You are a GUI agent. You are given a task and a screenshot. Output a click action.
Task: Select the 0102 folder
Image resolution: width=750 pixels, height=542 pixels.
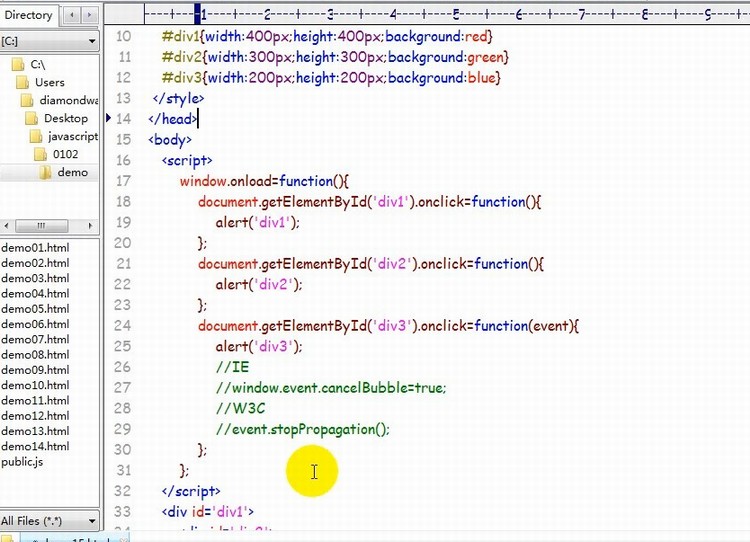tap(66, 154)
